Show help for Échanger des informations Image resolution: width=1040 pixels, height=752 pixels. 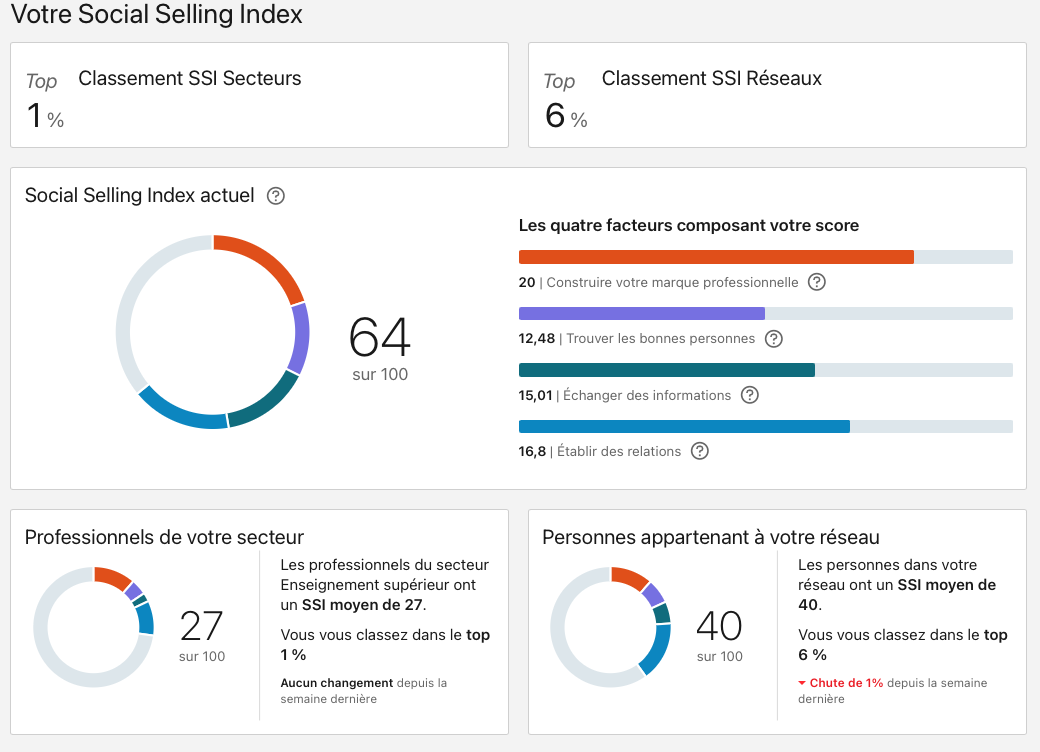pos(749,395)
